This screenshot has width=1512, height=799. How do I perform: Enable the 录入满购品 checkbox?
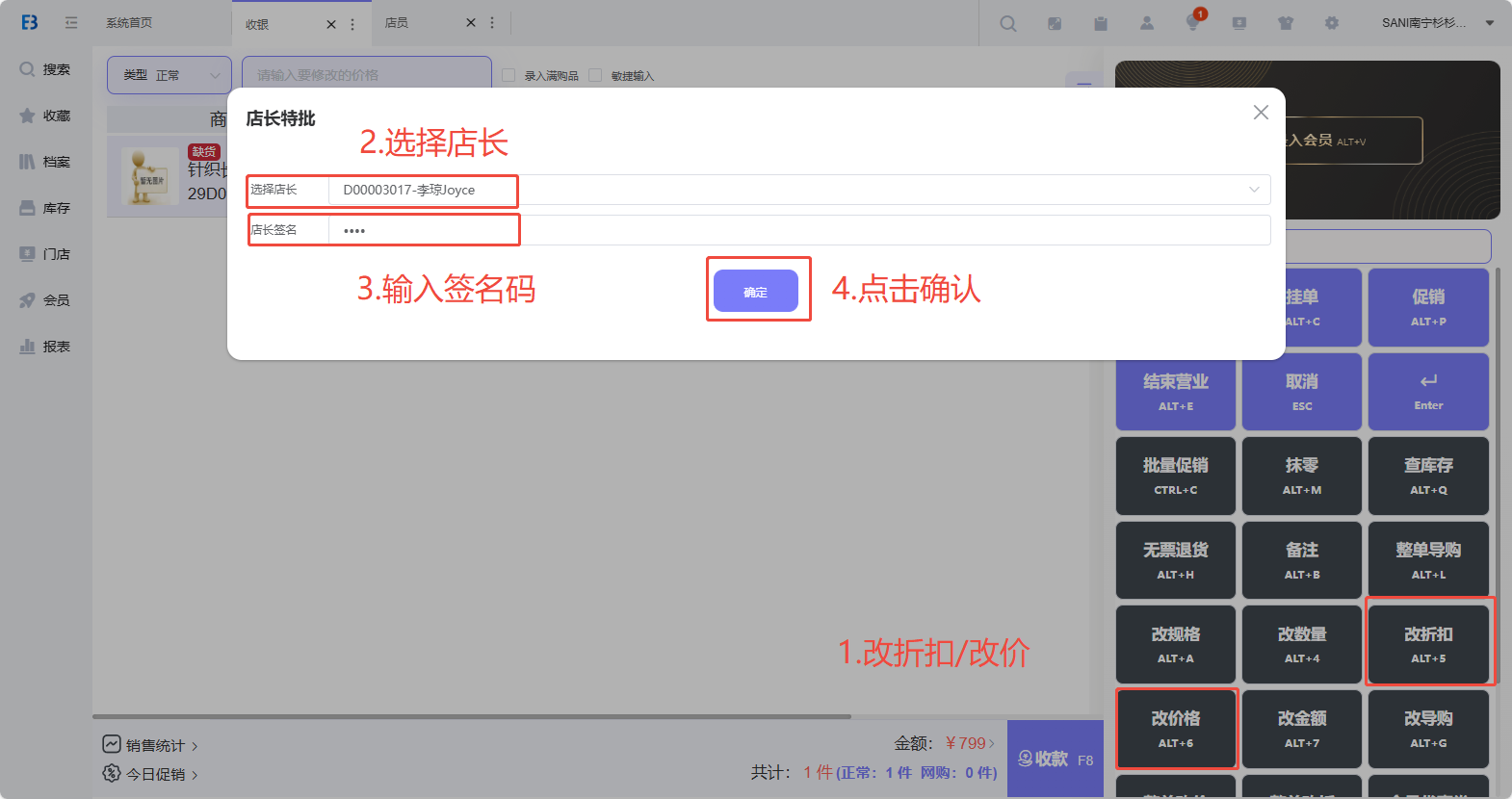click(508, 75)
